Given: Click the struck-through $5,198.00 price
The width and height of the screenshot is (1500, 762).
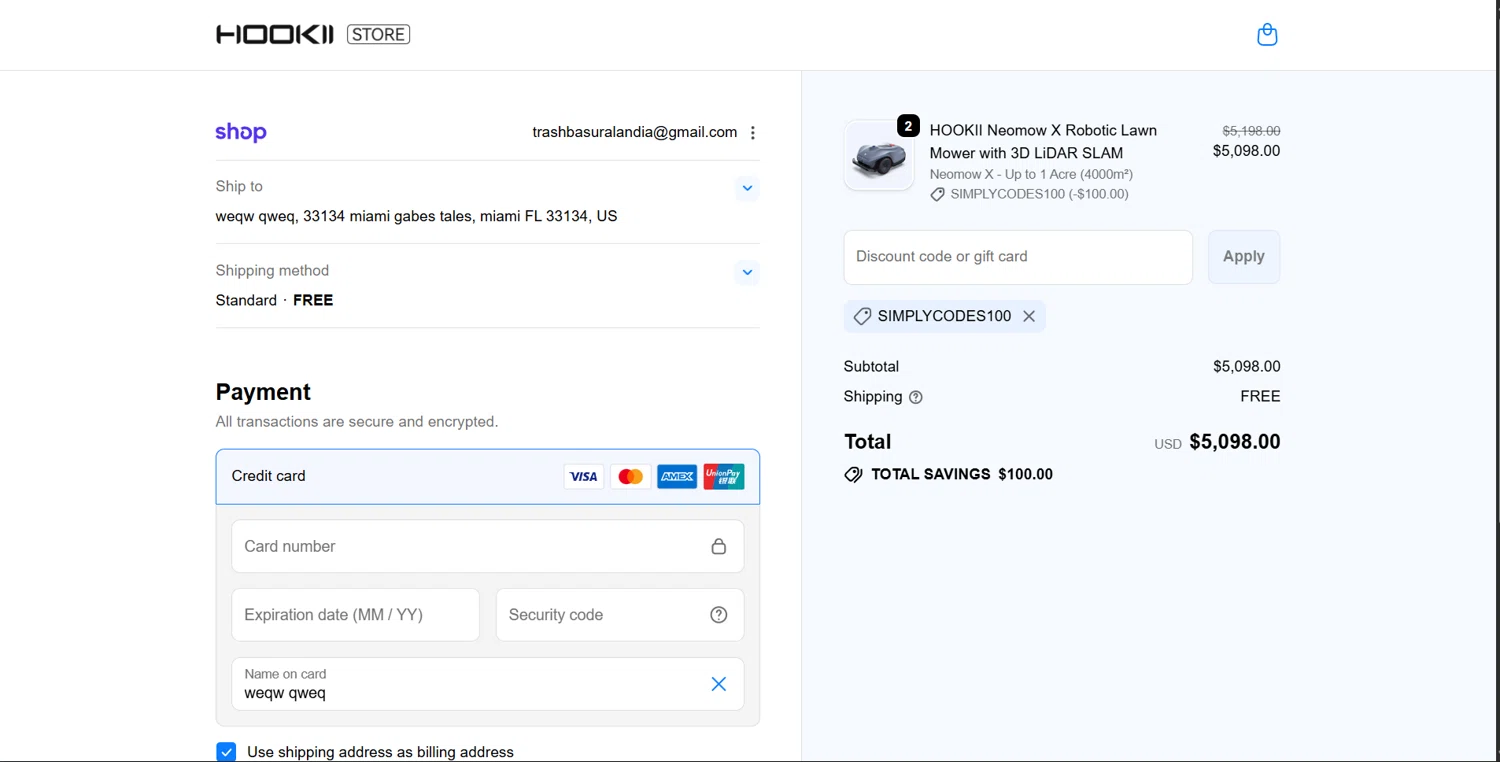Looking at the screenshot, I should tap(1251, 131).
